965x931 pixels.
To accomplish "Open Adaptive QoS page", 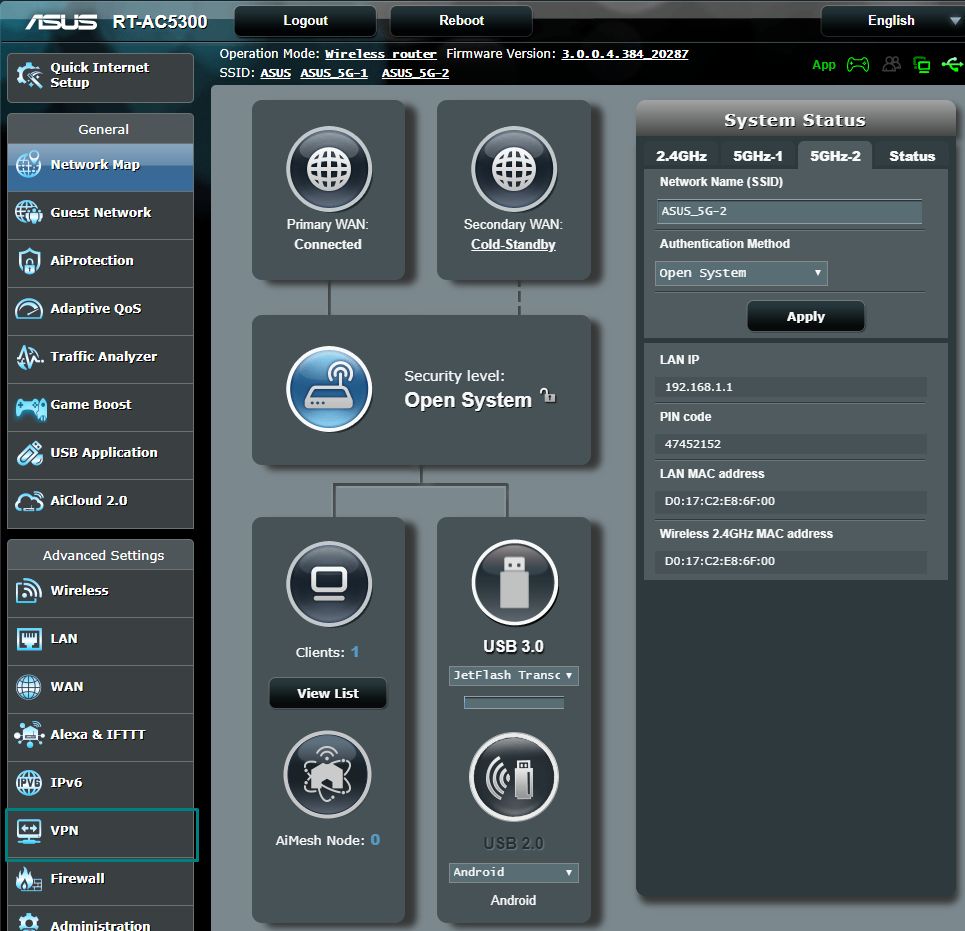I will coord(100,309).
